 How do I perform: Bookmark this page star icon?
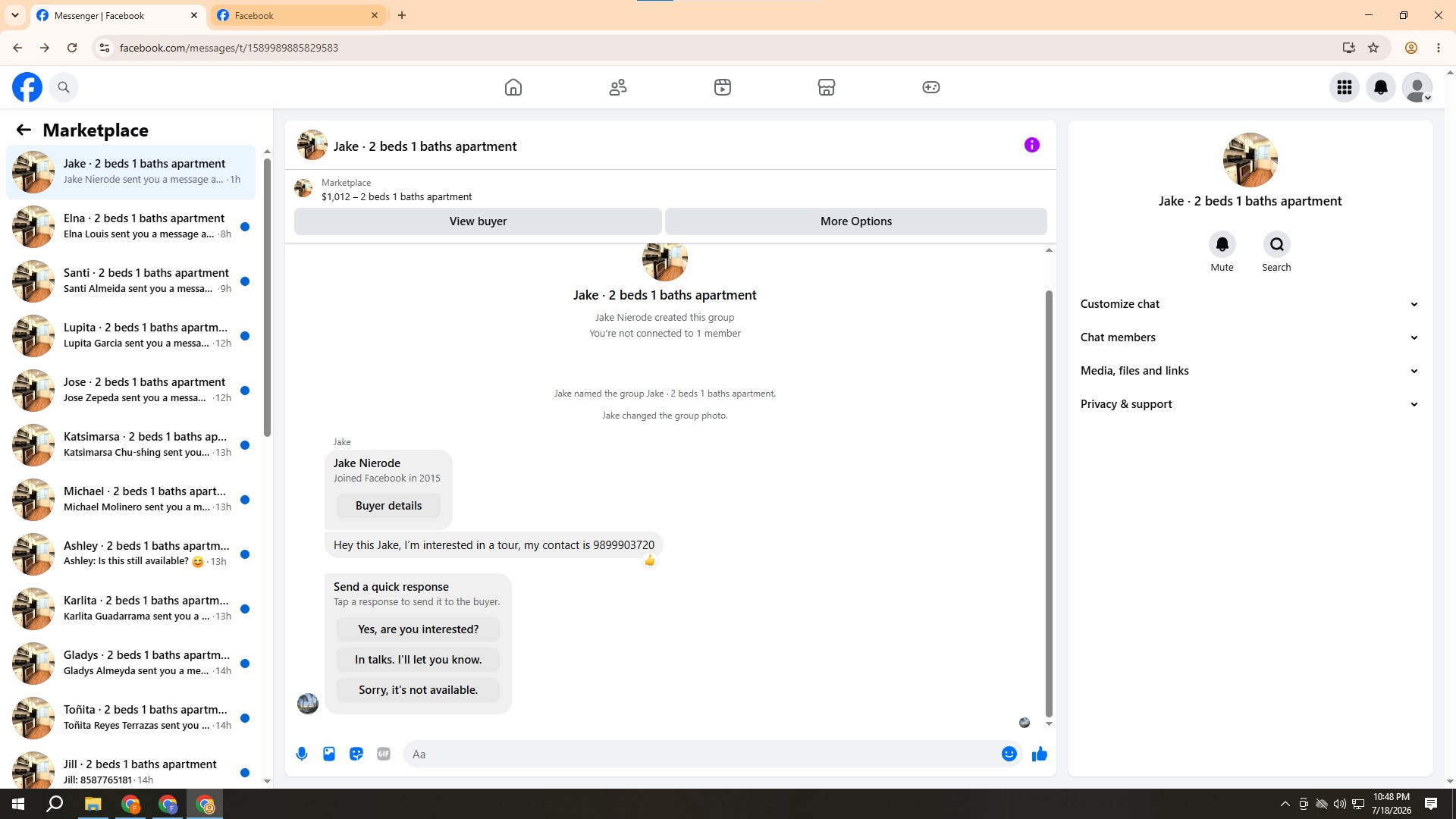1373,48
